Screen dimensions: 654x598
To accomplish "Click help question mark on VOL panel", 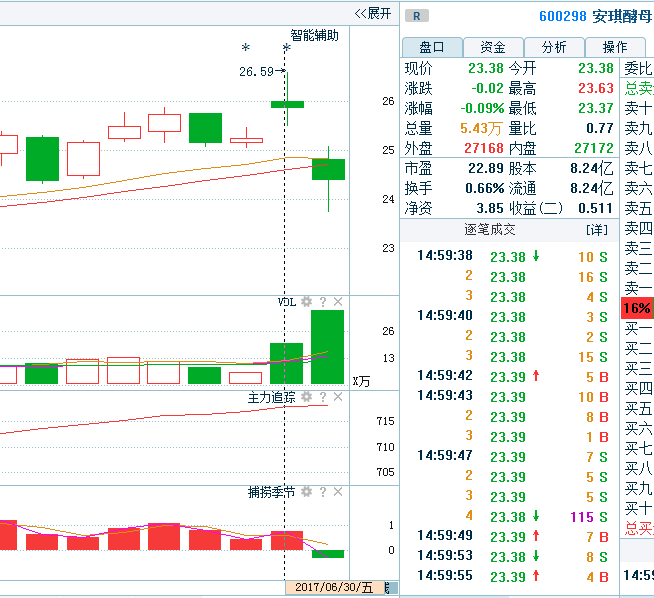I will click(323, 302).
